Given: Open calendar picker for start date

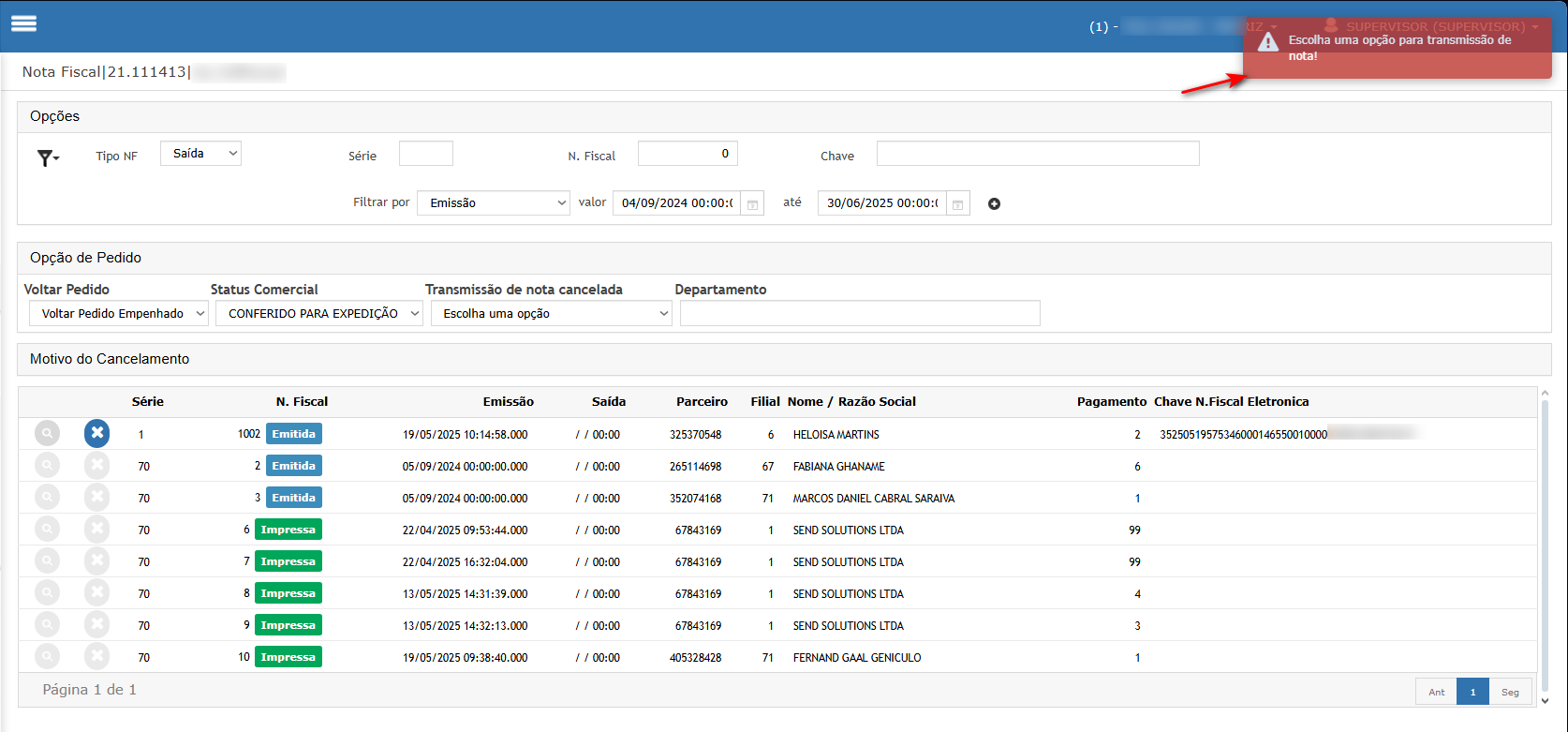Looking at the screenshot, I should pyautogui.click(x=752, y=203).
